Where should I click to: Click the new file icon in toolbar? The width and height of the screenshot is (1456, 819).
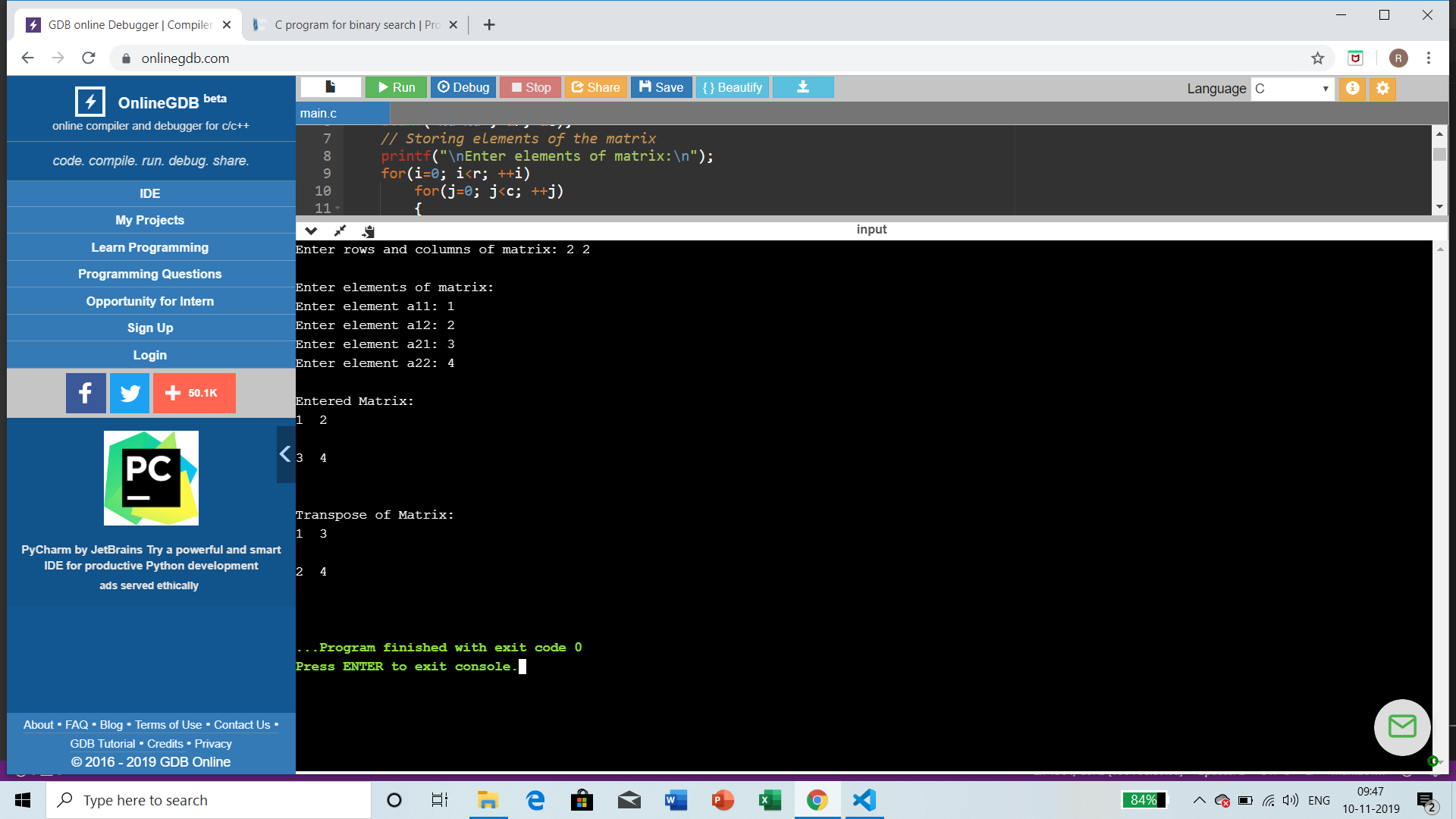point(331,87)
